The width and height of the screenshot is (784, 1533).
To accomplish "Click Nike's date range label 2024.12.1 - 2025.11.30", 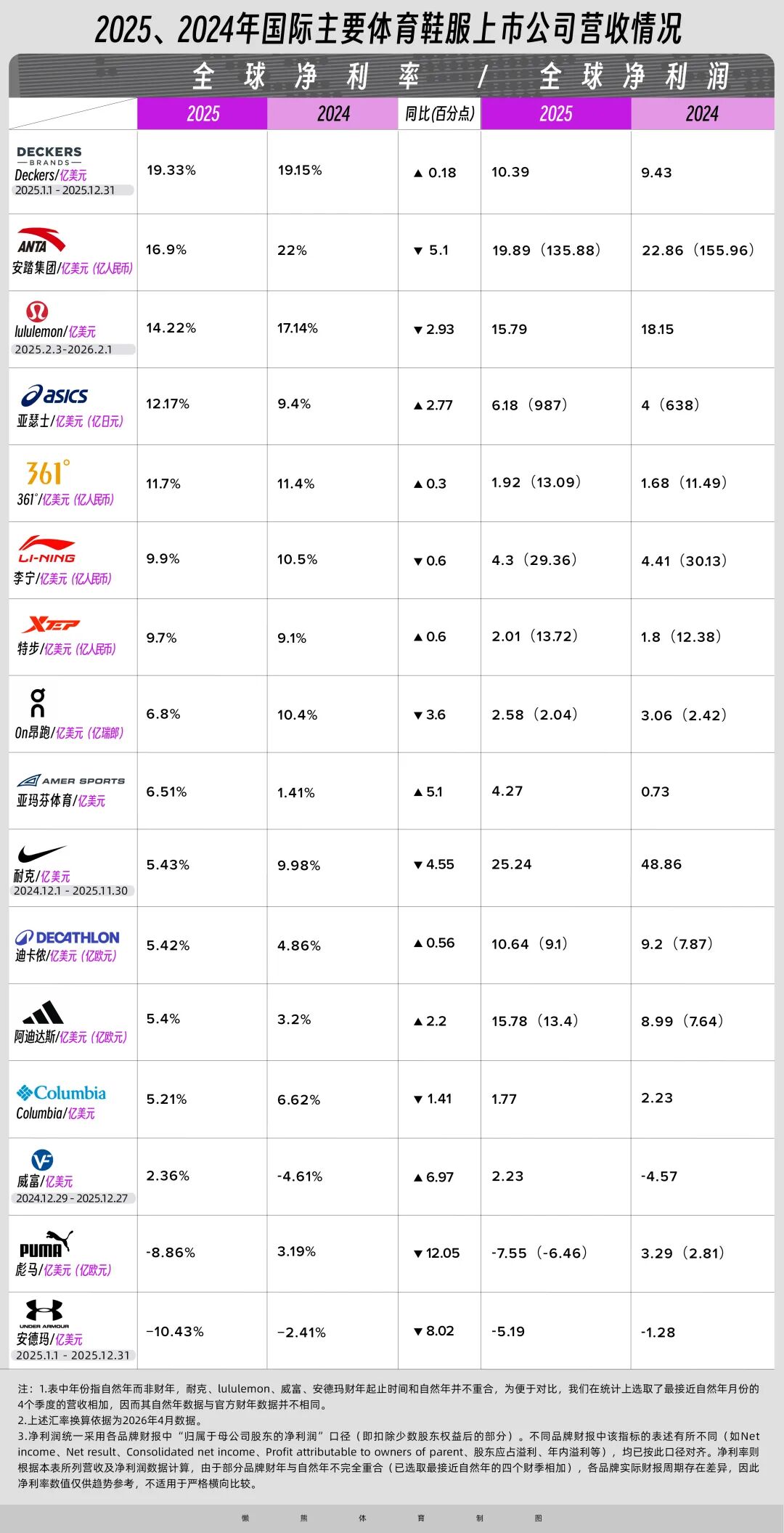I will pyautogui.click(x=70, y=891).
